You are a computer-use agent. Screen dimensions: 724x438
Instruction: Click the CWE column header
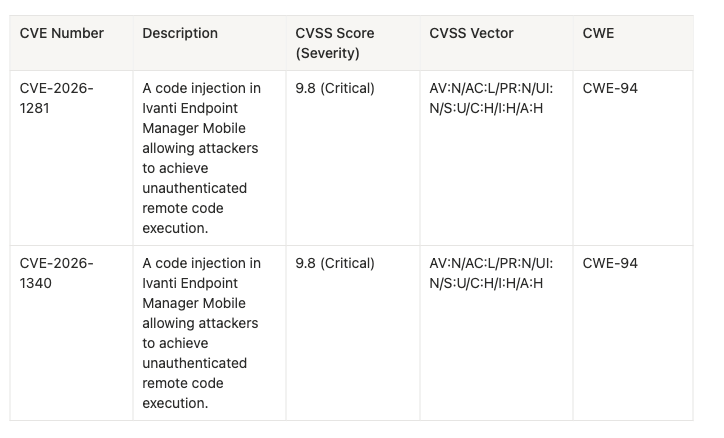[599, 33]
